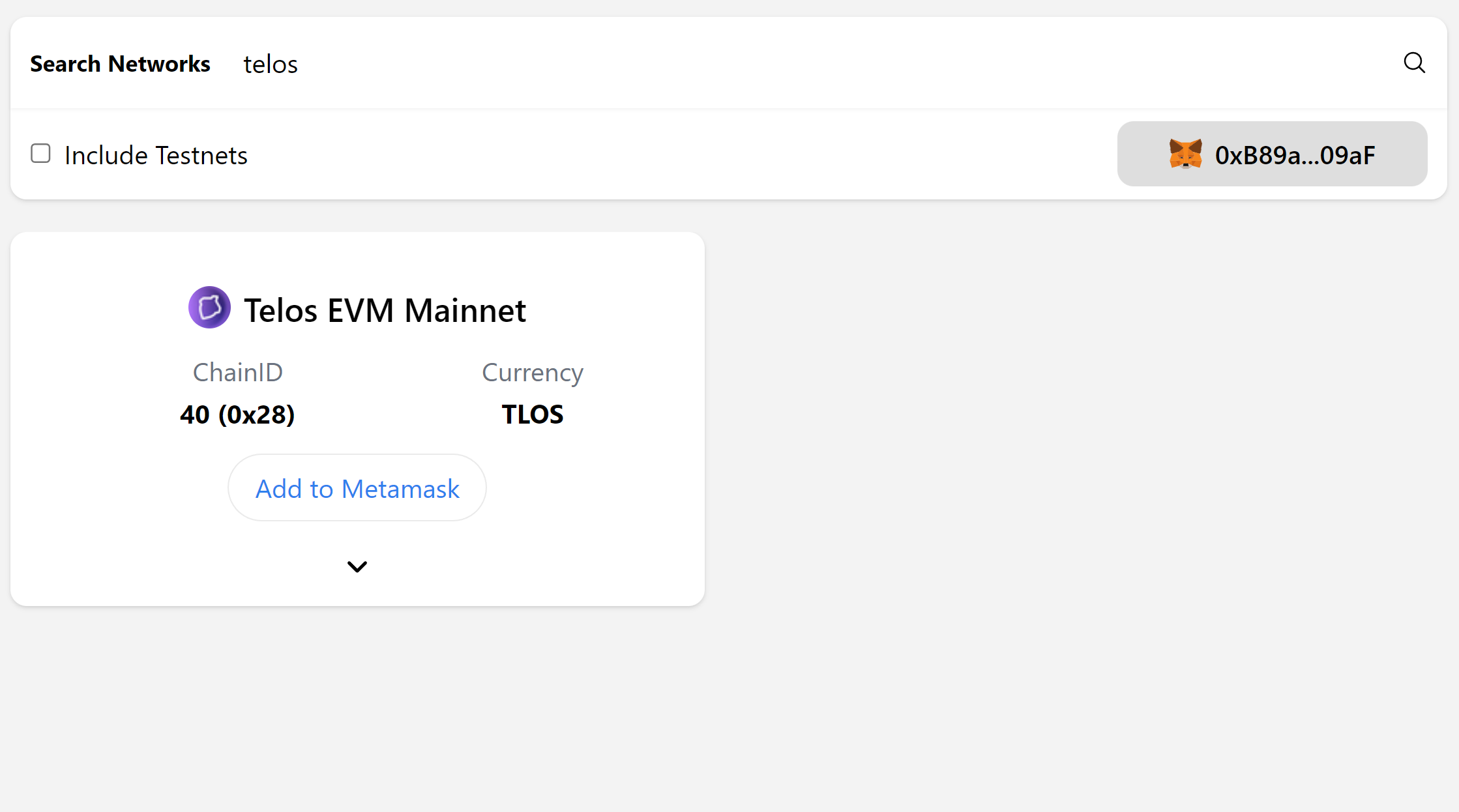The height and width of the screenshot is (812, 1459).
Task: Click the purple Telos network logo
Action: coord(209,308)
